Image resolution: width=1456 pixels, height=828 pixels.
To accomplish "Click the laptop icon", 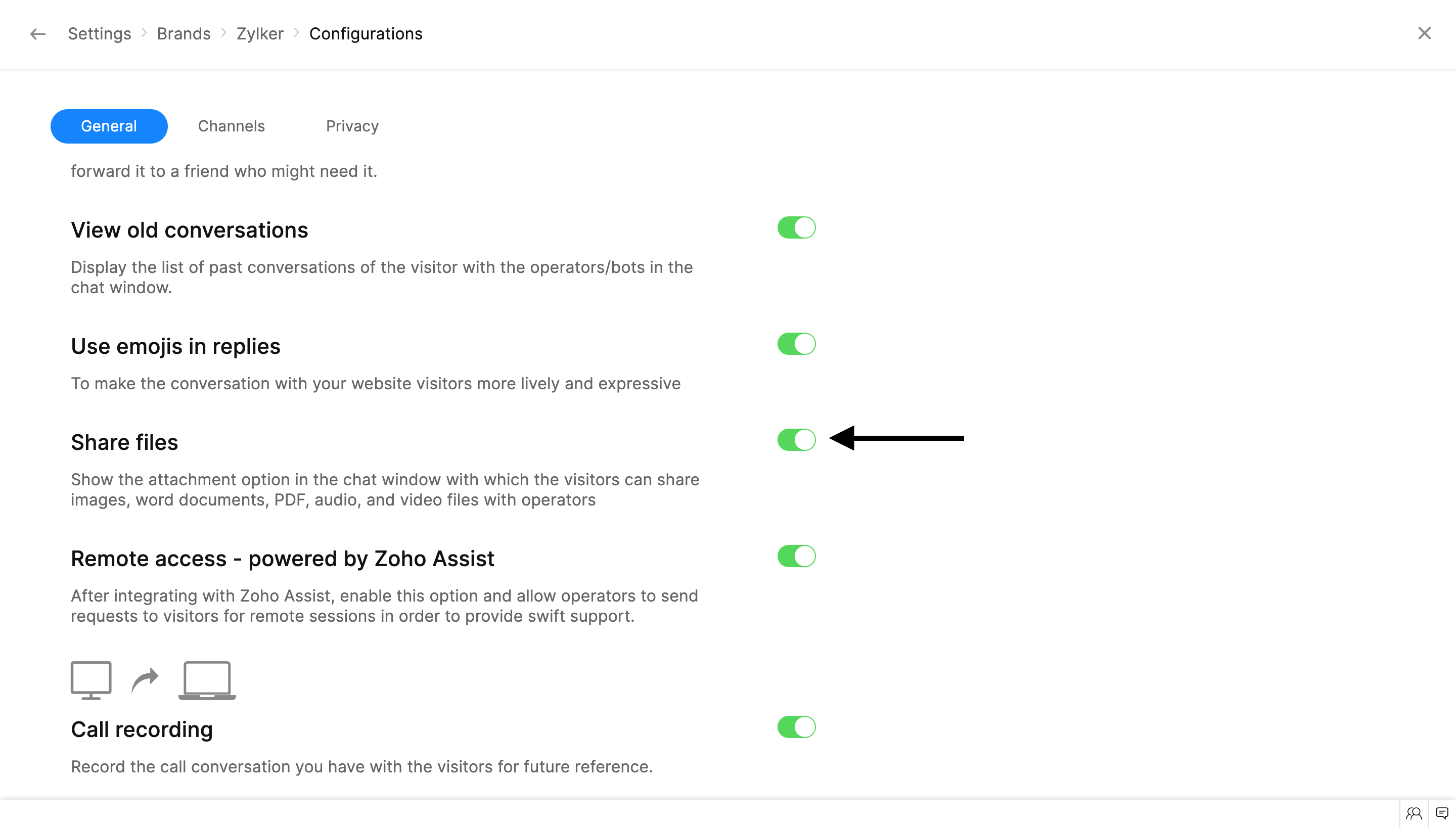I will click(207, 679).
